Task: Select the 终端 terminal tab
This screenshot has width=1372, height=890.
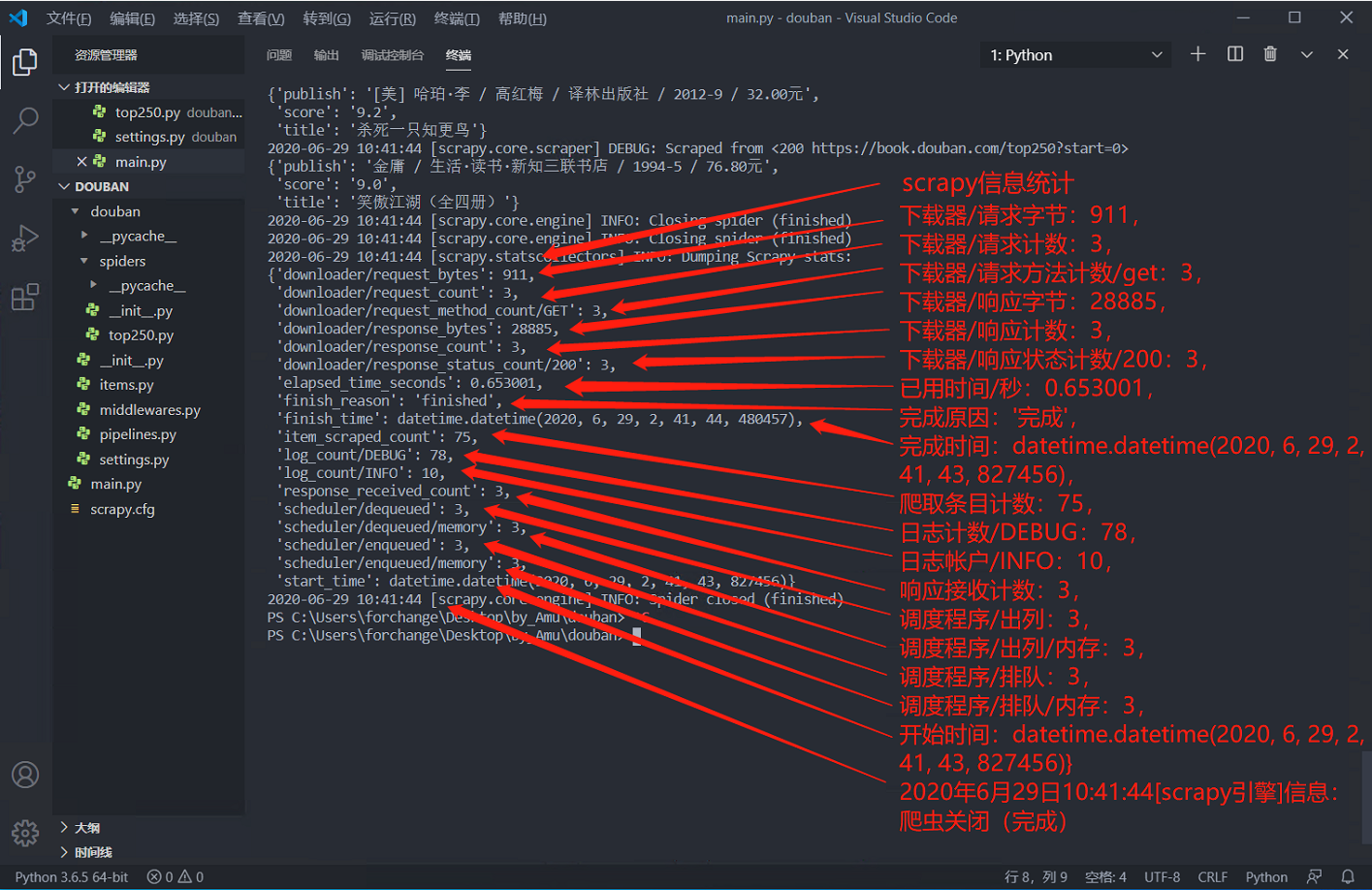Action: 459,55
